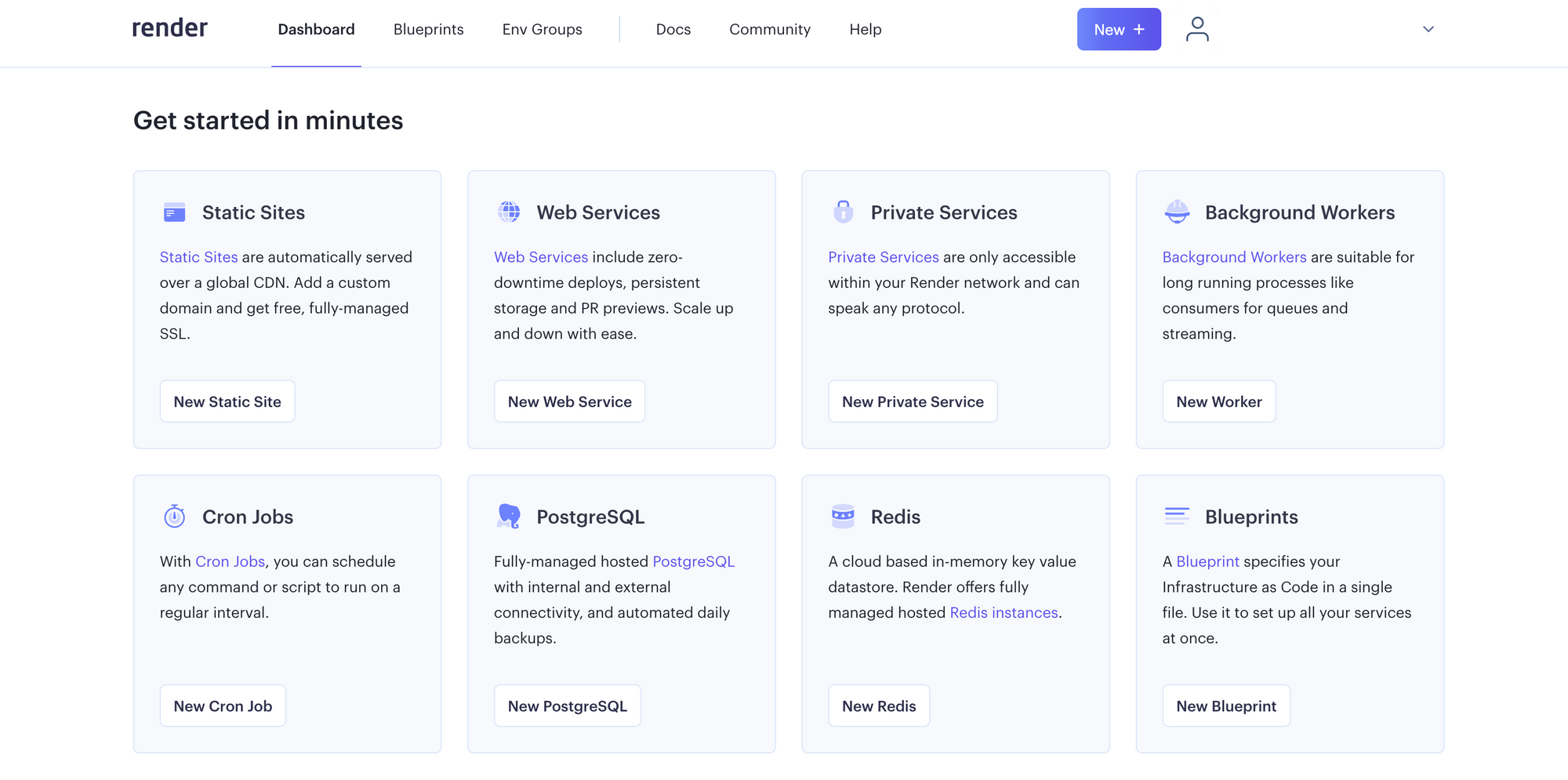1568x780 pixels.
Task: Click the Web Services globe icon
Action: [x=509, y=212]
